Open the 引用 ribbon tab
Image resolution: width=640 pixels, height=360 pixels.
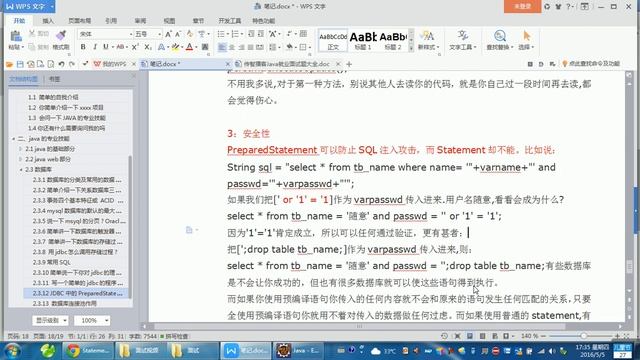tap(111, 21)
